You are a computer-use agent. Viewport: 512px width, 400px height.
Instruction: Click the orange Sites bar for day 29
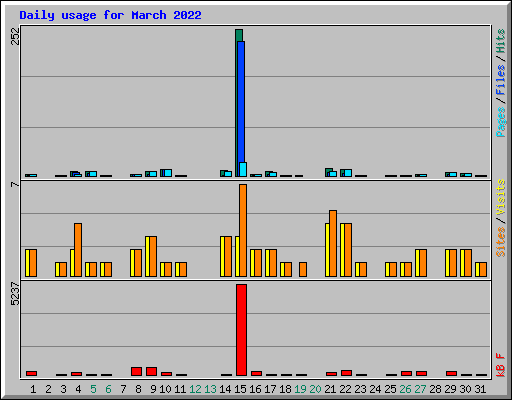pyautogui.click(x=453, y=263)
